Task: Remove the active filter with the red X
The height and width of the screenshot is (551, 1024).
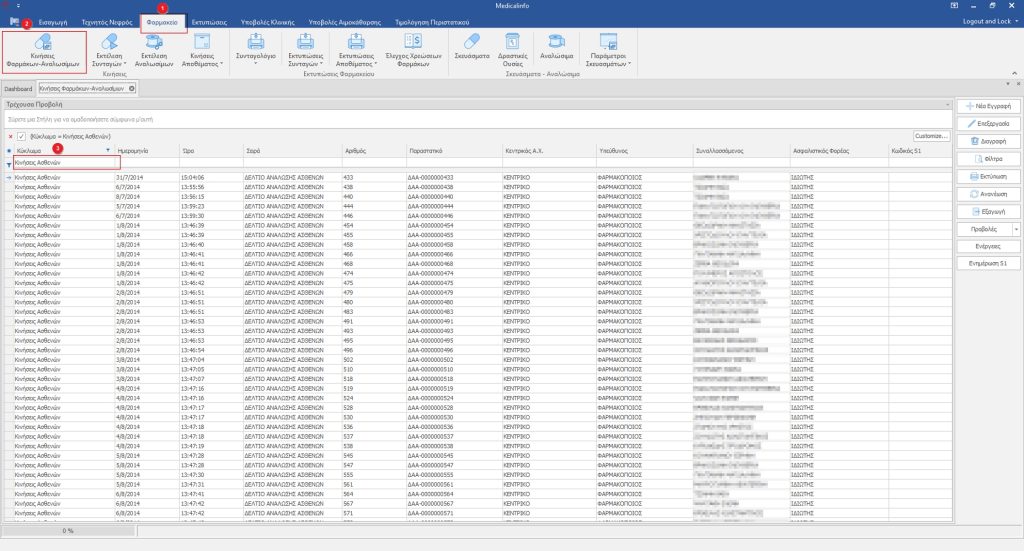Action: point(10,135)
